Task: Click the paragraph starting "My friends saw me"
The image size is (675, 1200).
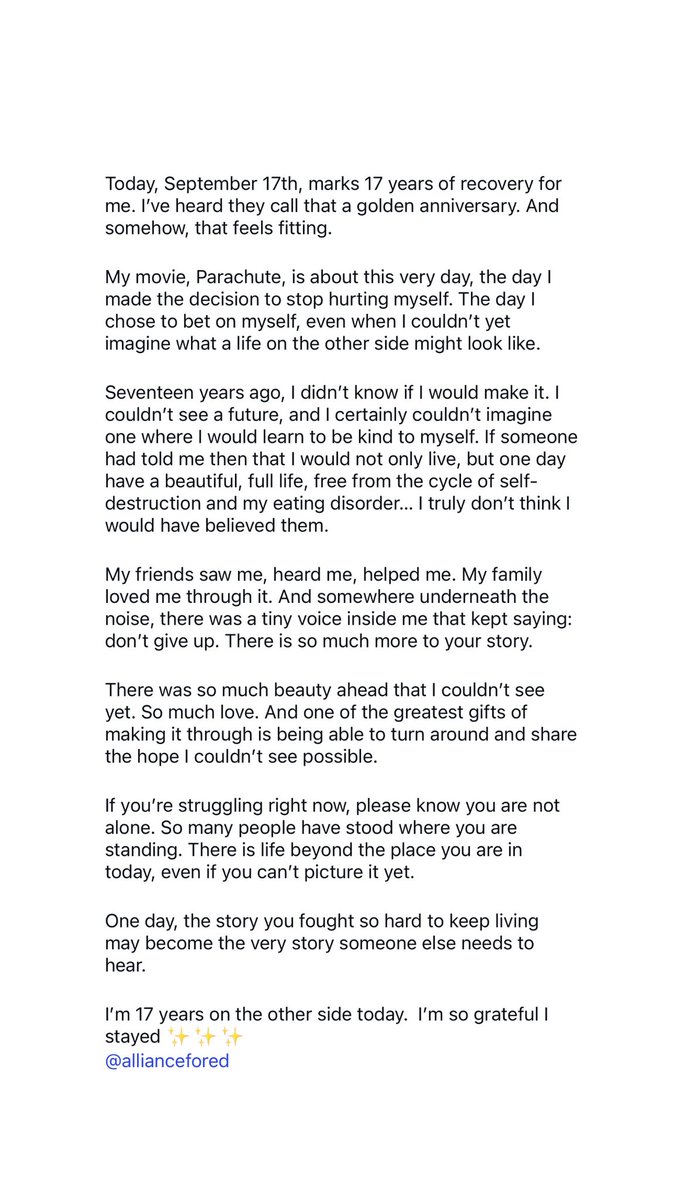Action: [x=339, y=610]
